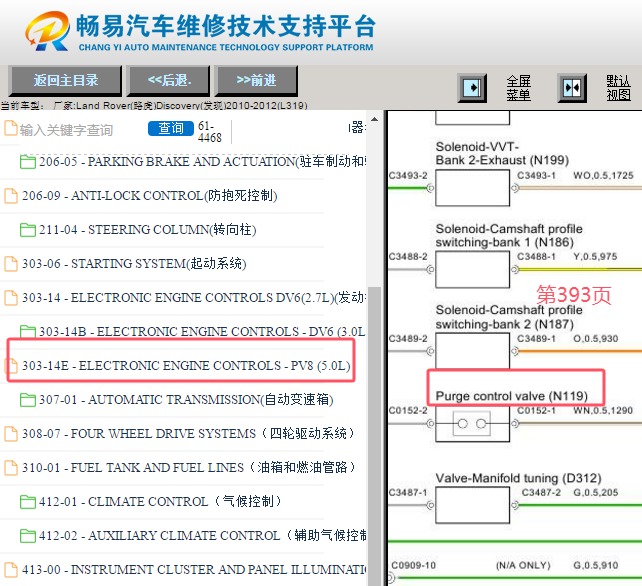642x586 pixels.
Task: Click the 返回主目录 button
Action: [x=66, y=80]
